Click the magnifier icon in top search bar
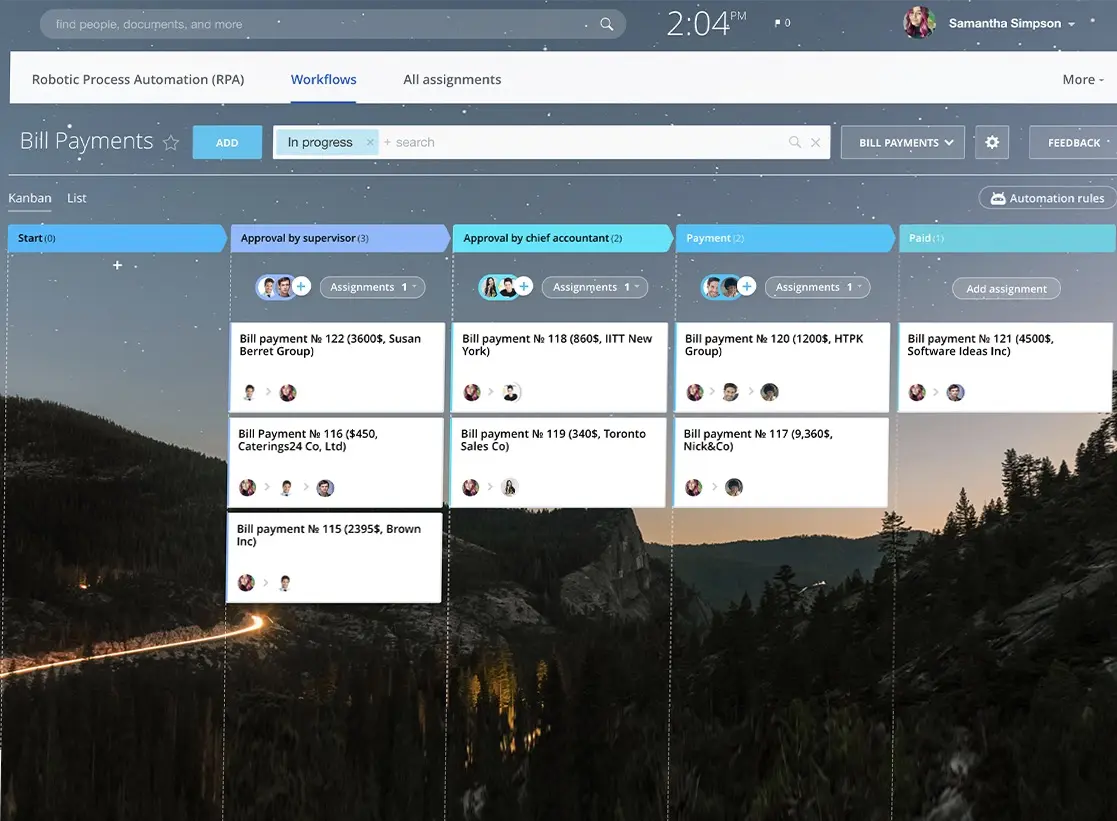 click(x=606, y=24)
